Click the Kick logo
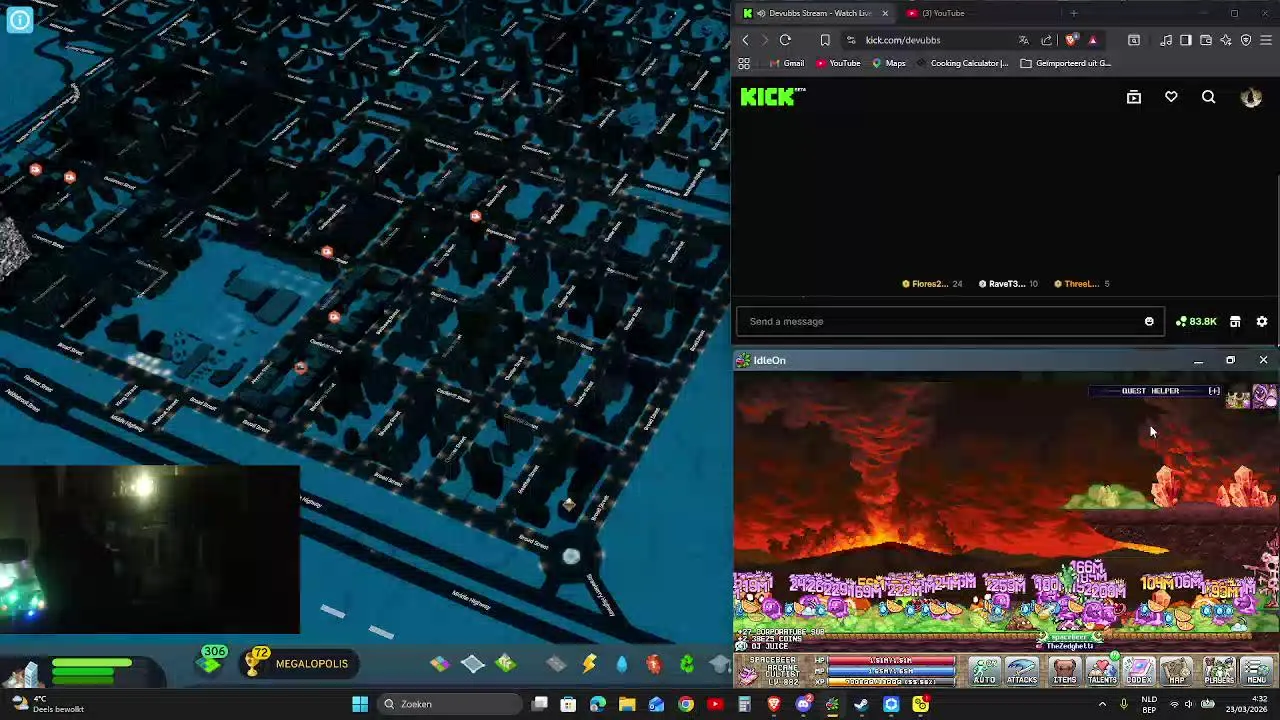Image resolution: width=1280 pixels, height=720 pixels. pos(772,96)
